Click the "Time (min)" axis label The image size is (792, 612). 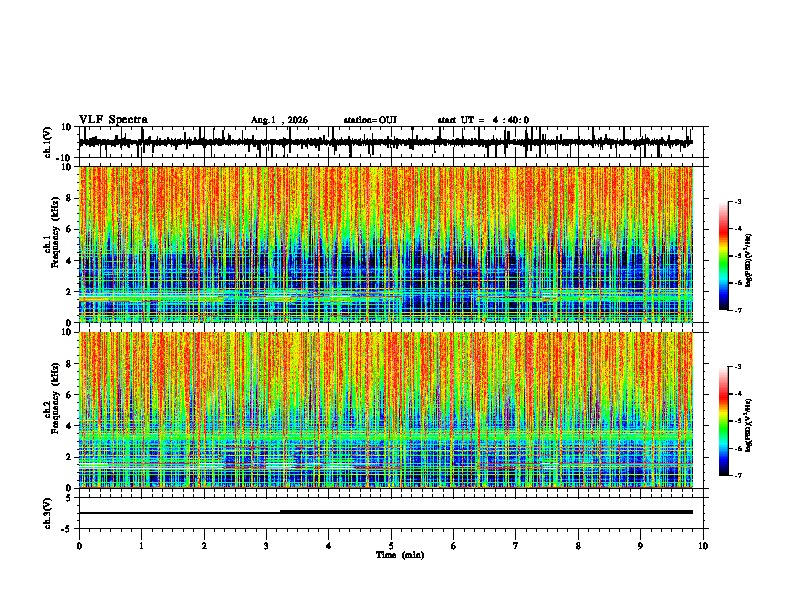(x=400, y=555)
